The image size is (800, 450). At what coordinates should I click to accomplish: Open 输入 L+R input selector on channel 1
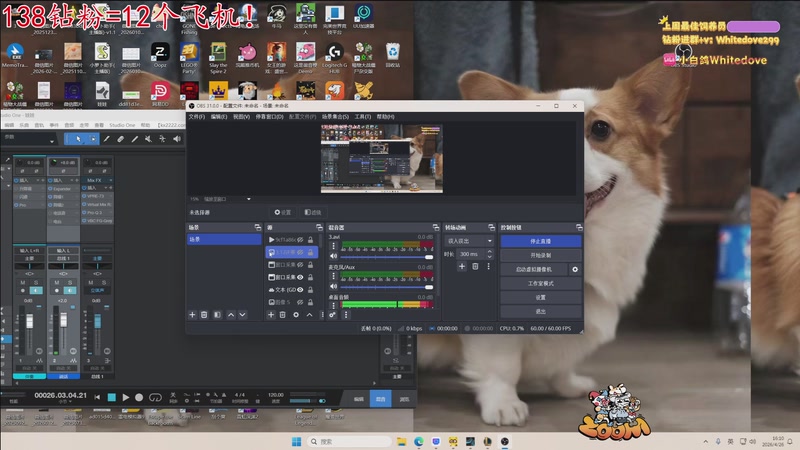pos(30,251)
